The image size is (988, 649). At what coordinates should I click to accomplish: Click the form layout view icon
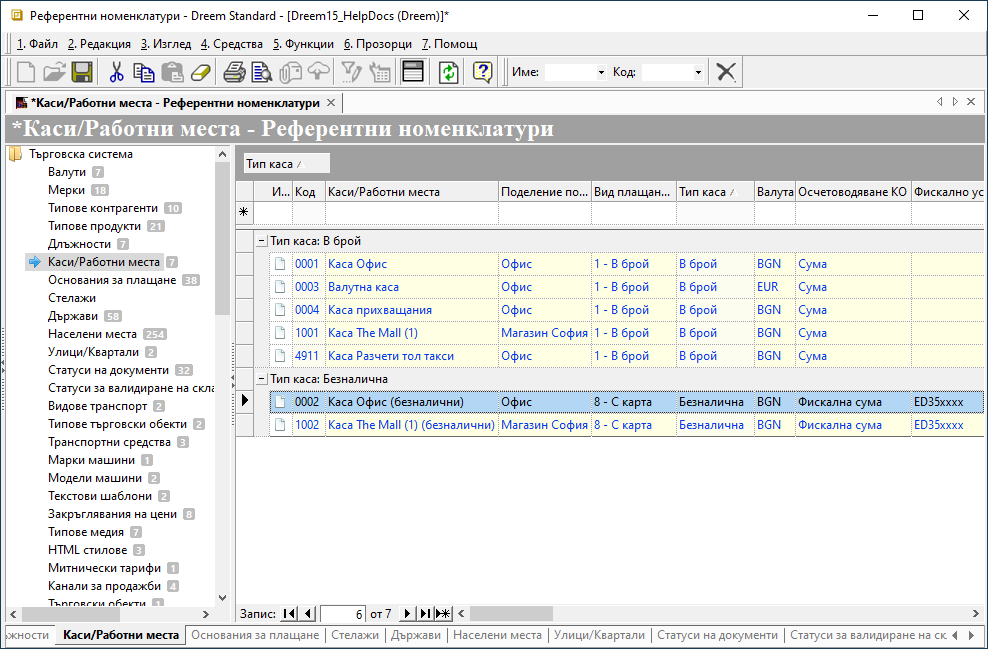412,72
